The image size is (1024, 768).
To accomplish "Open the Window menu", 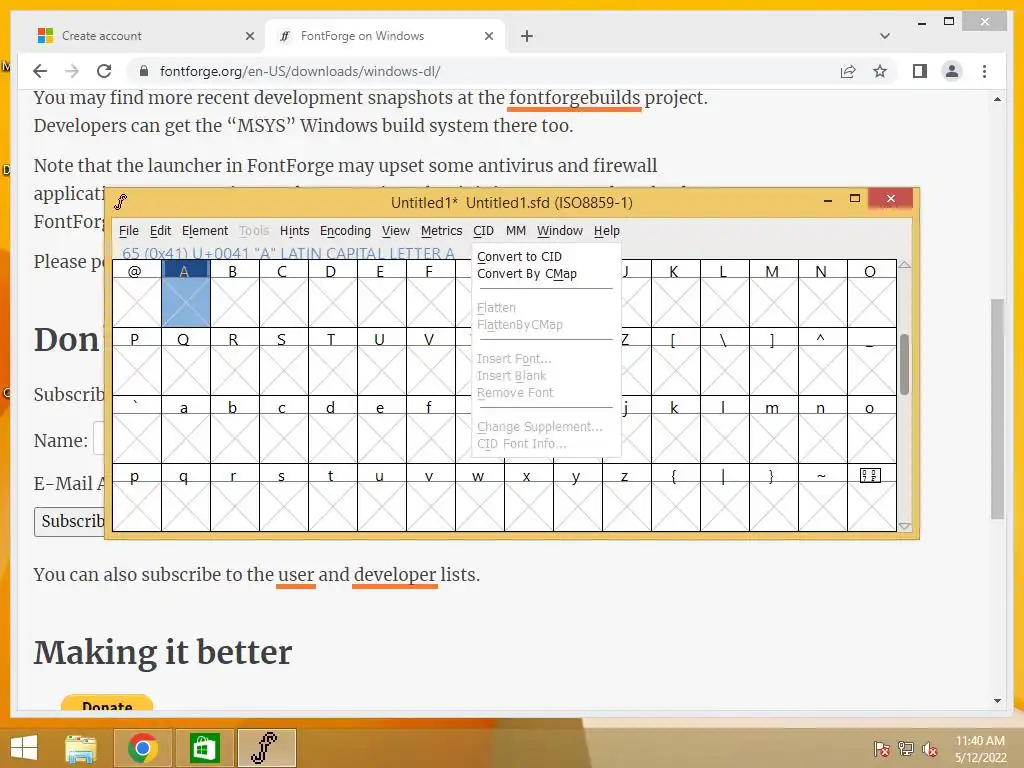I will pyautogui.click(x=560, y=231).
